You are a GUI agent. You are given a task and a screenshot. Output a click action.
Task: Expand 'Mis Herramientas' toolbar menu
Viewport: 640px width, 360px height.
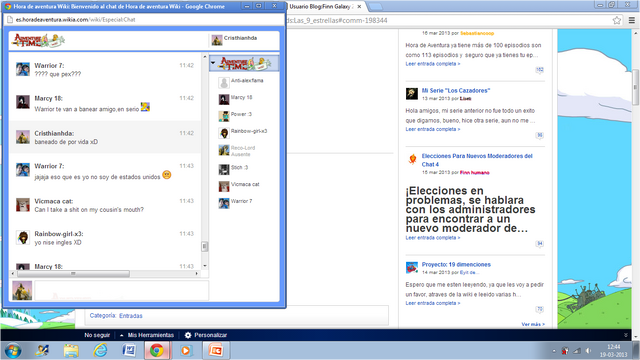tap(147, 335)
